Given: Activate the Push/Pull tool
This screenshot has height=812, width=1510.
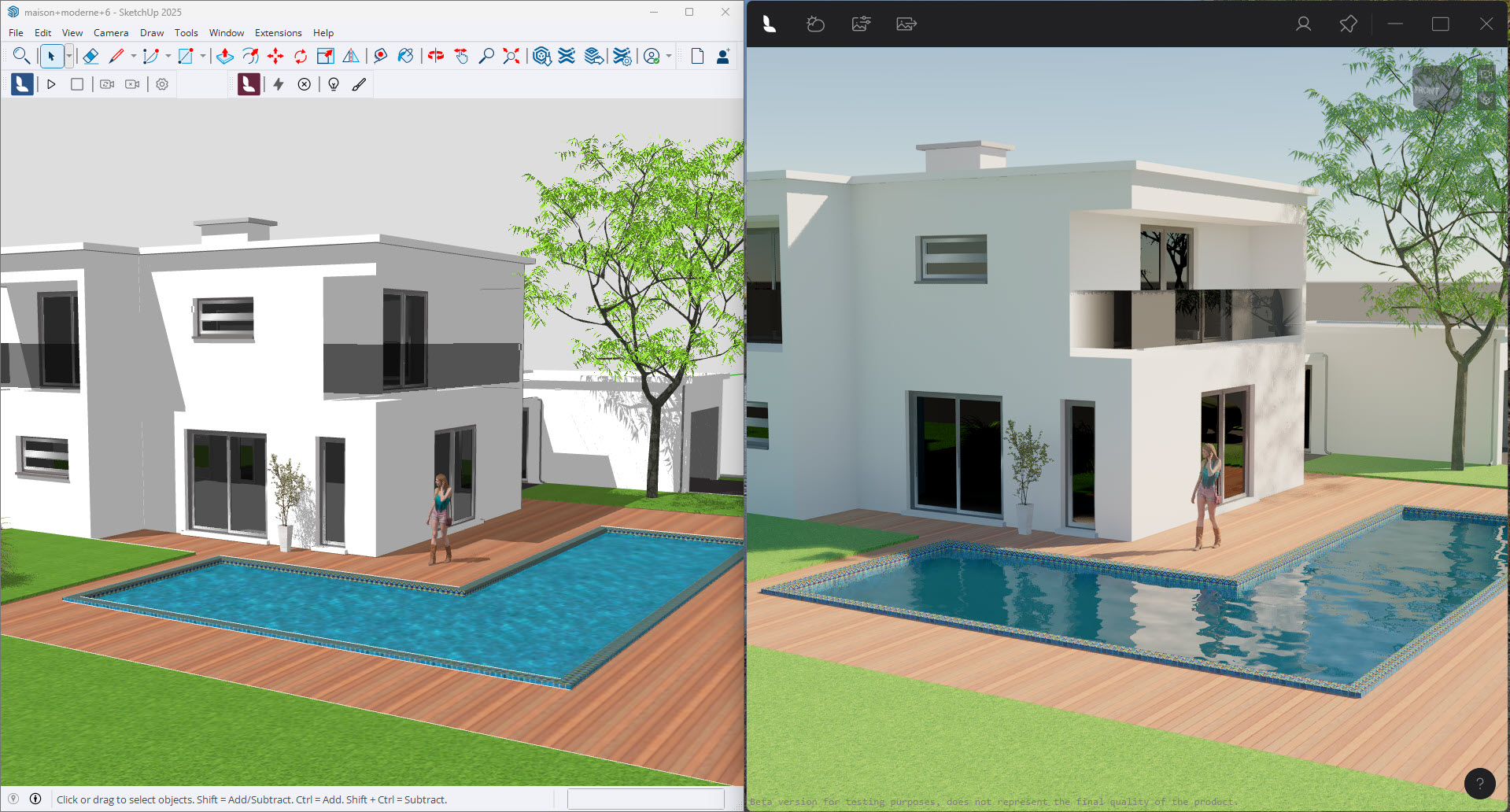Looking at the screenshot, I should coord(225,56).
